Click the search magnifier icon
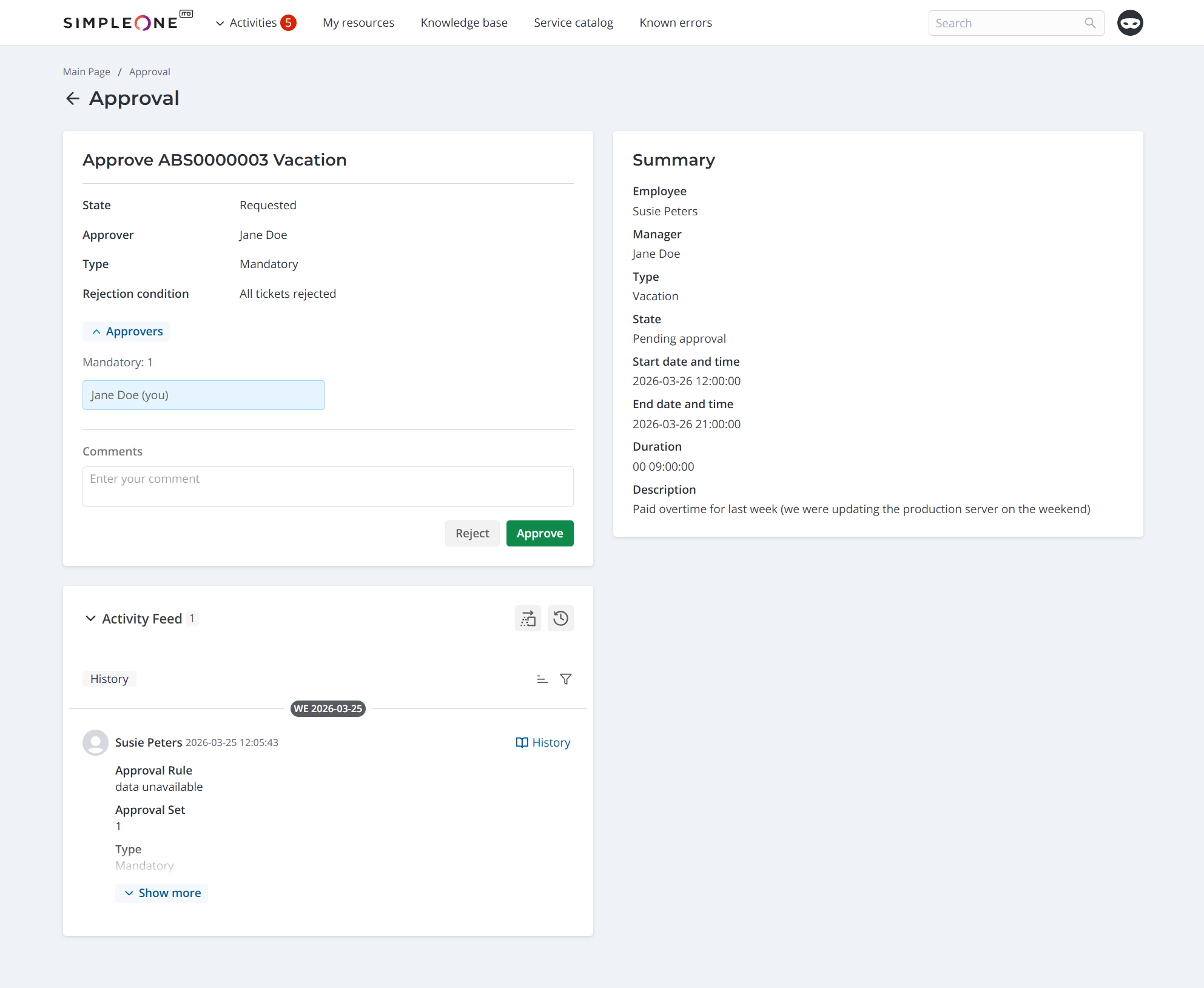 (x=1090, y=23)
